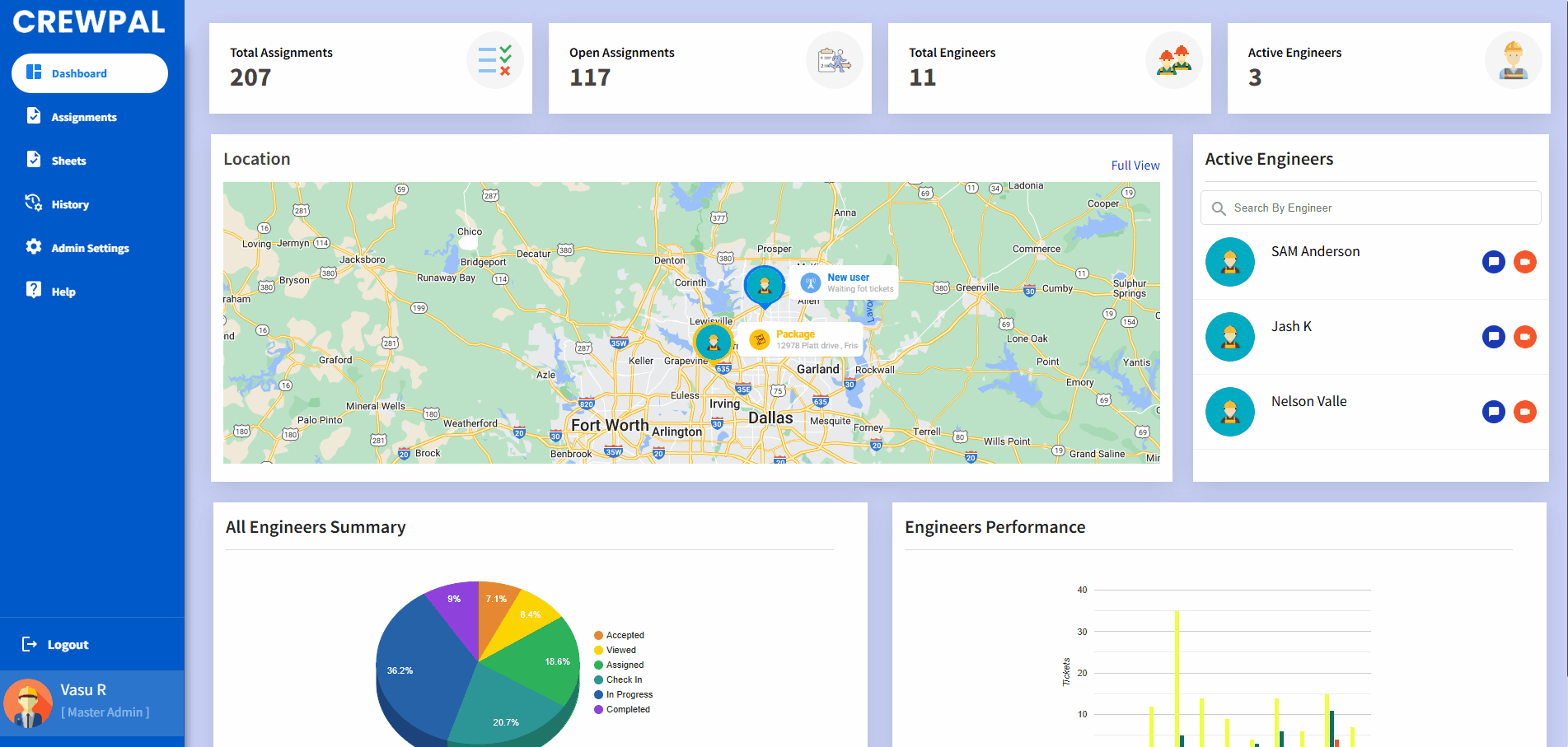Go to the Sheets page

(x=68, y=161)
